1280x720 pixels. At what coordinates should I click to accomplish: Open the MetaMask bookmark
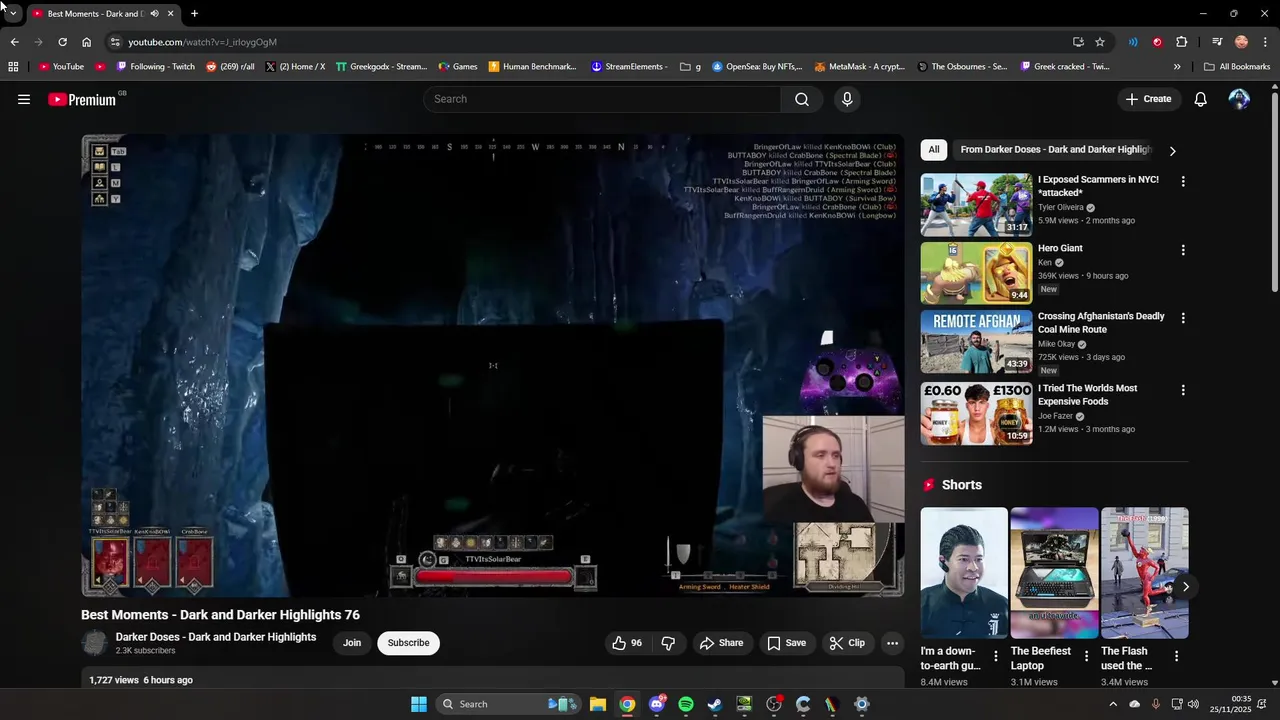[860, 67]
